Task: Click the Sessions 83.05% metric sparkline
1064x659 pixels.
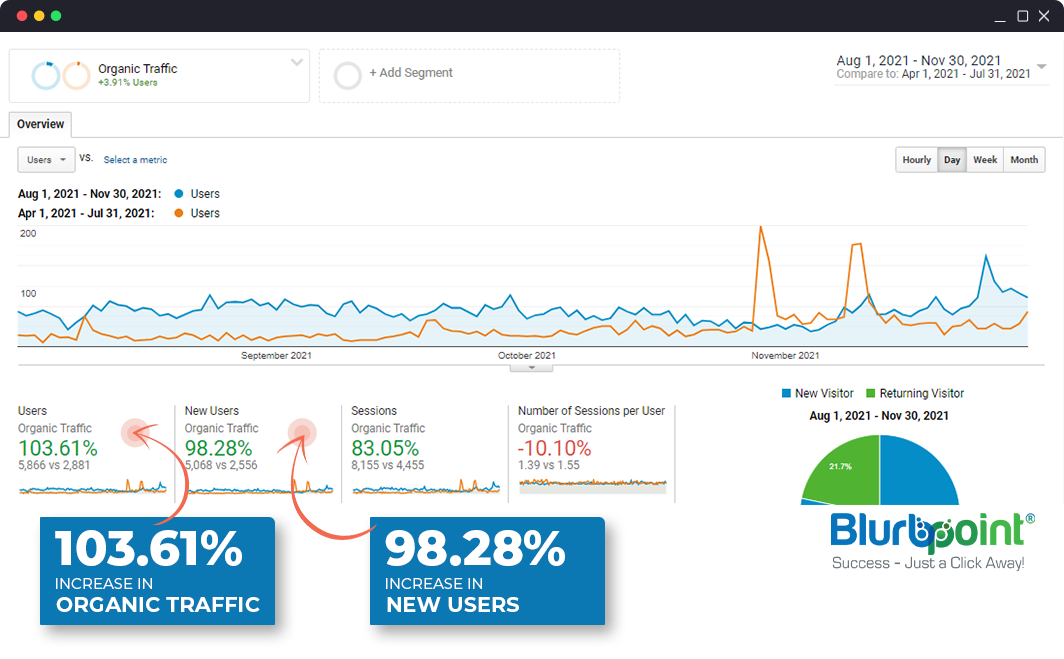Action: 425,487
